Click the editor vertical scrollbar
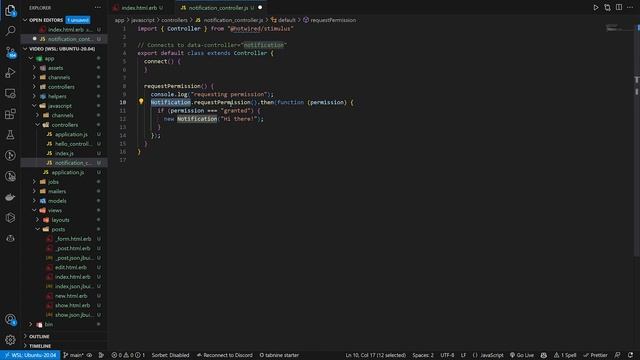 [x=637, y=139]
